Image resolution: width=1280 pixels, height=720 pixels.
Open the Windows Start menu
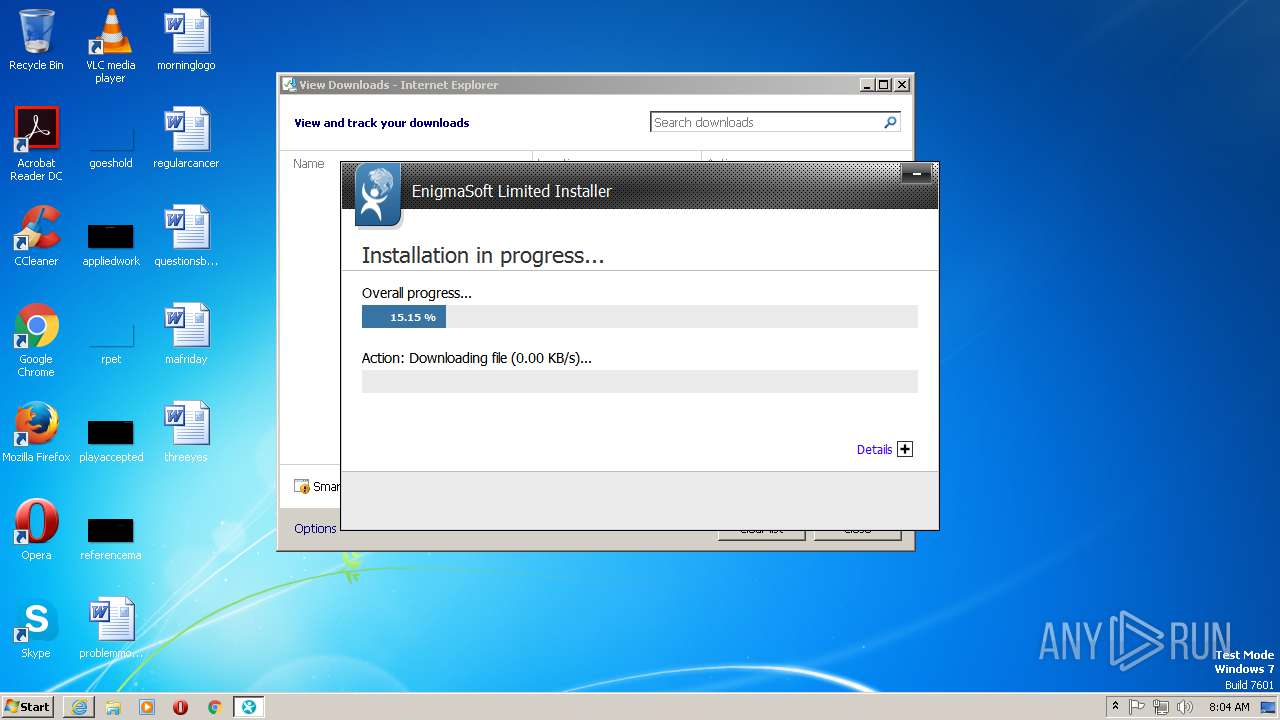pos(28,706)
